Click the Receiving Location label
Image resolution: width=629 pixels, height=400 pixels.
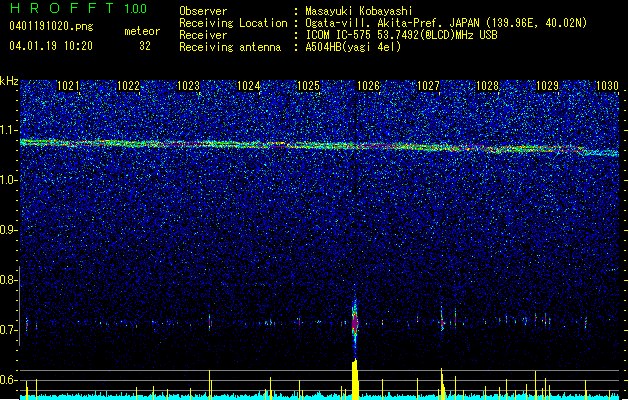233,23
